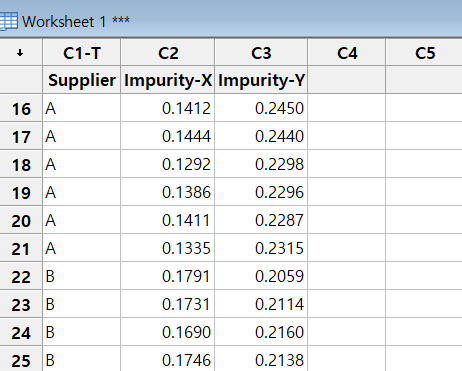
Task: Click the cell with value 0.1791
Action: pyautogui.click(x=168, y=276)
